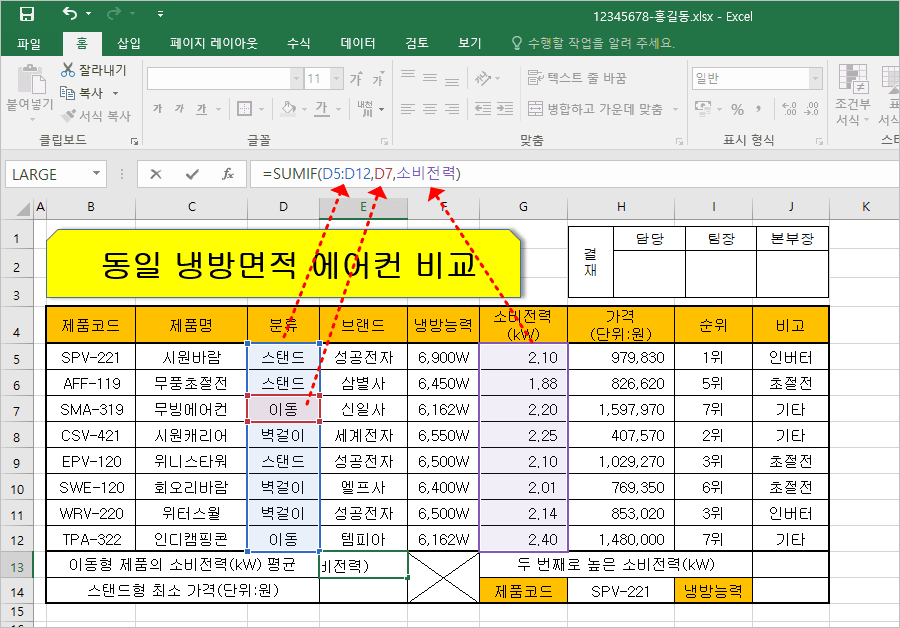The width and height of the screenshot is (900, 628).
Task: Click the select all corner triangle
Action: click(x=22, y=208)
